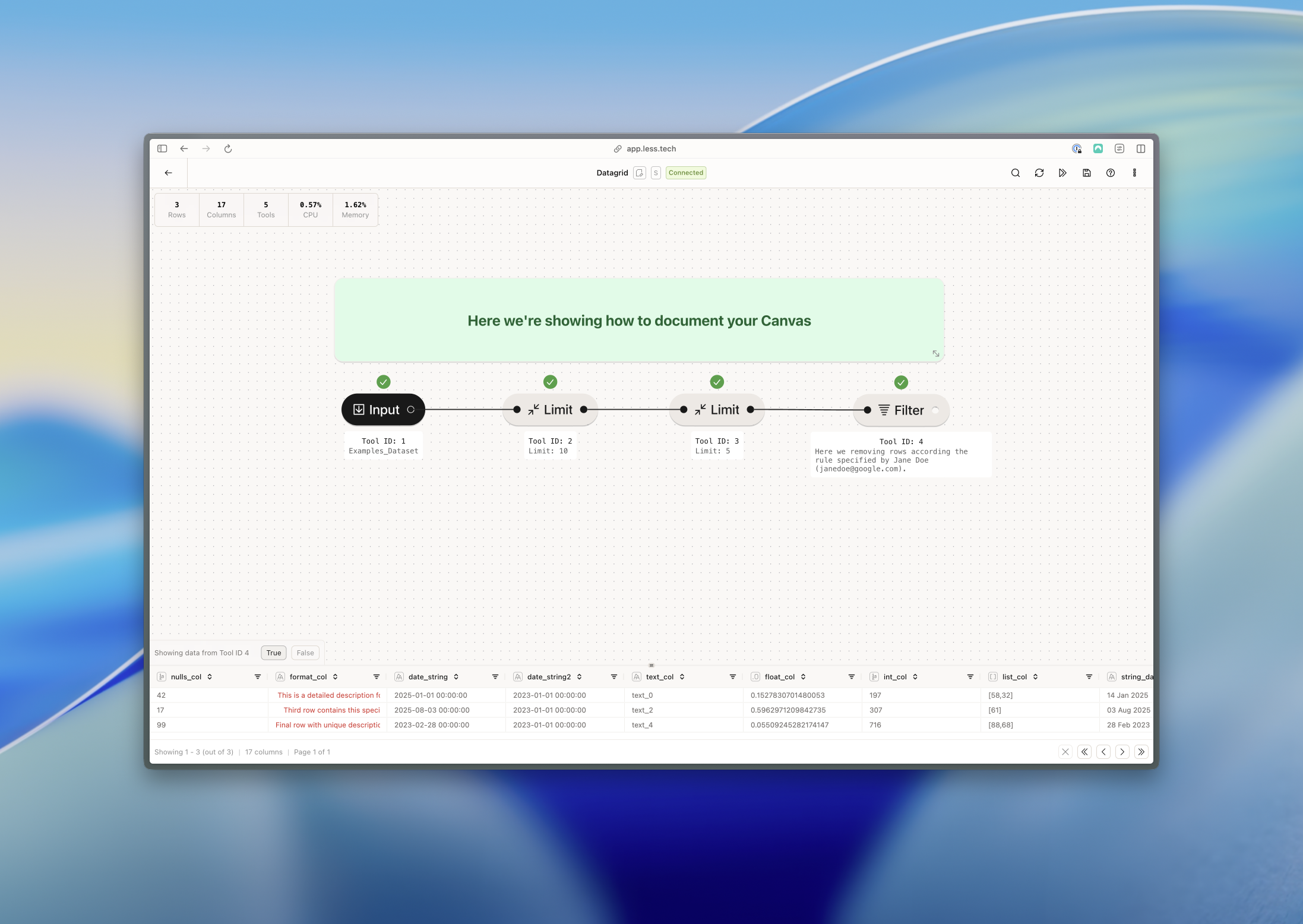This screenshot has height=924, width=1303.
Task: Select the second Limit node (Tool ID 3)
Action: [716, 409]
